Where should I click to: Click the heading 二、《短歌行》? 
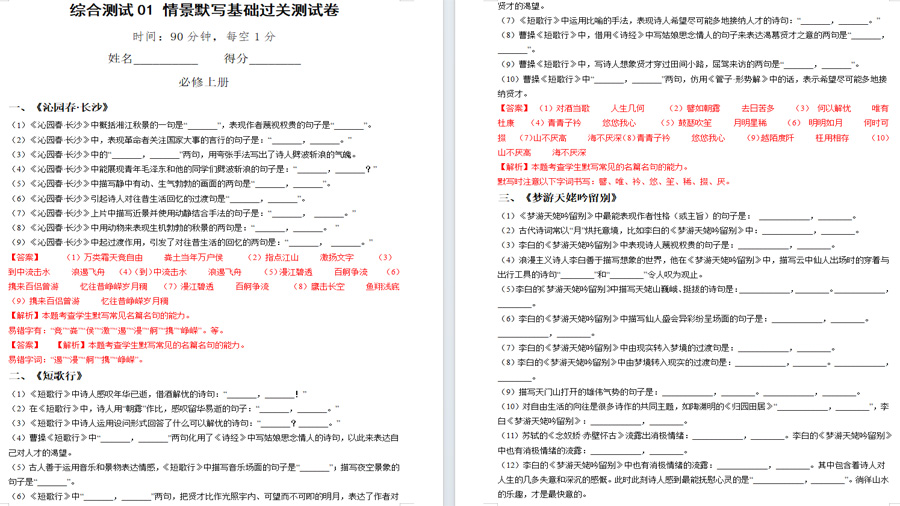pyautogui.click(x=46, y=376)
